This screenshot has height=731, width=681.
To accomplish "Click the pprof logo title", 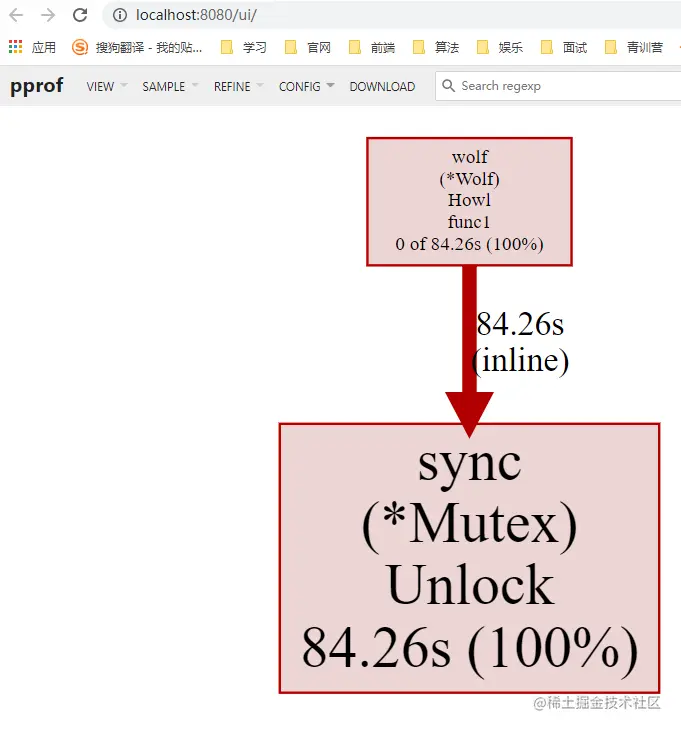I will click(36, 86).
